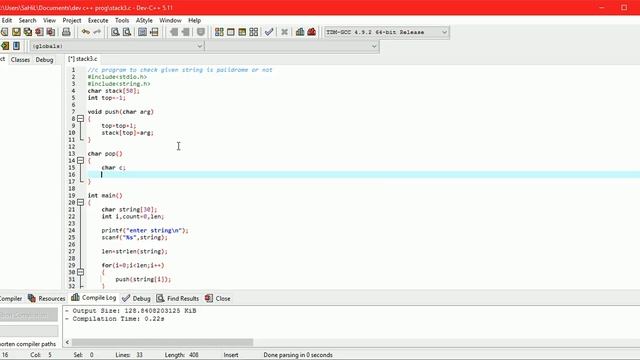Click the Goto line toolbar icon
Screen dimensions: 640x360
[154, 32]
